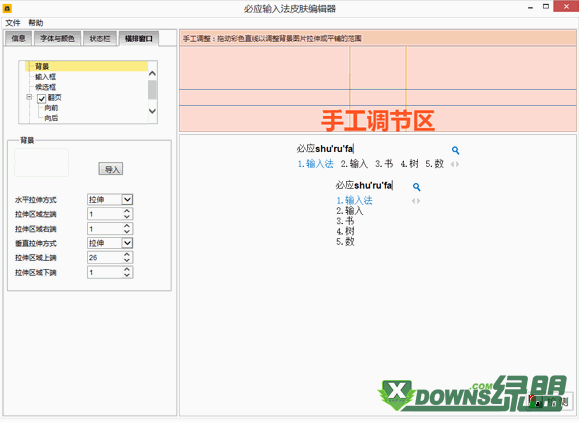Image resolution: width=579 pixels, height=422 pixels.
Task: Switch to the 状态栏 tab
Action: coord(100,38)
